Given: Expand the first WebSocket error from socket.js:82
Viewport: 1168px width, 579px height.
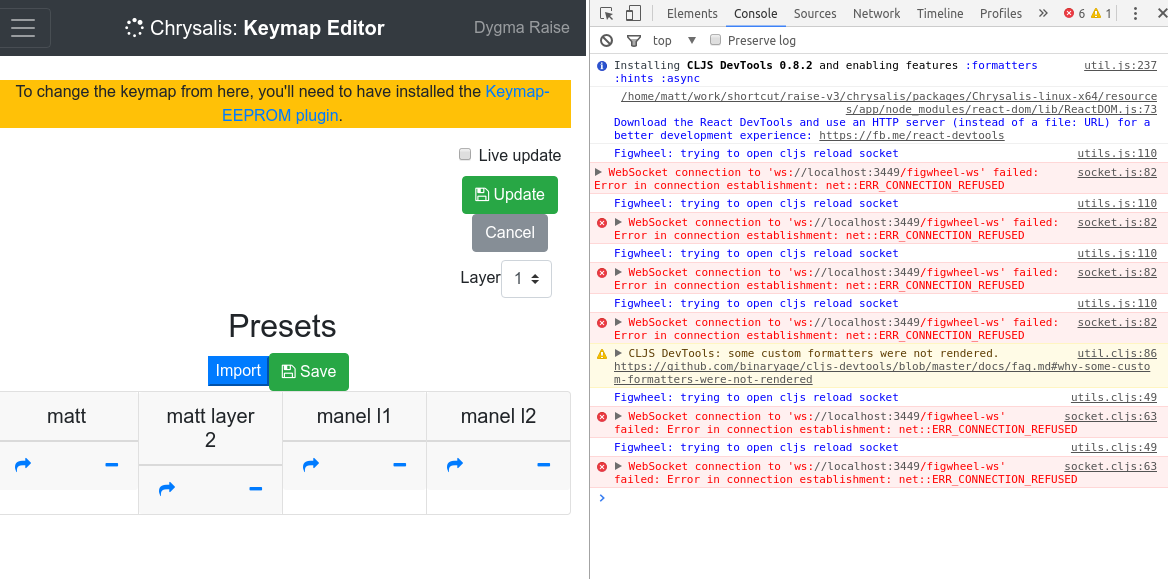Looking at the screenshot, I should 598,172.
